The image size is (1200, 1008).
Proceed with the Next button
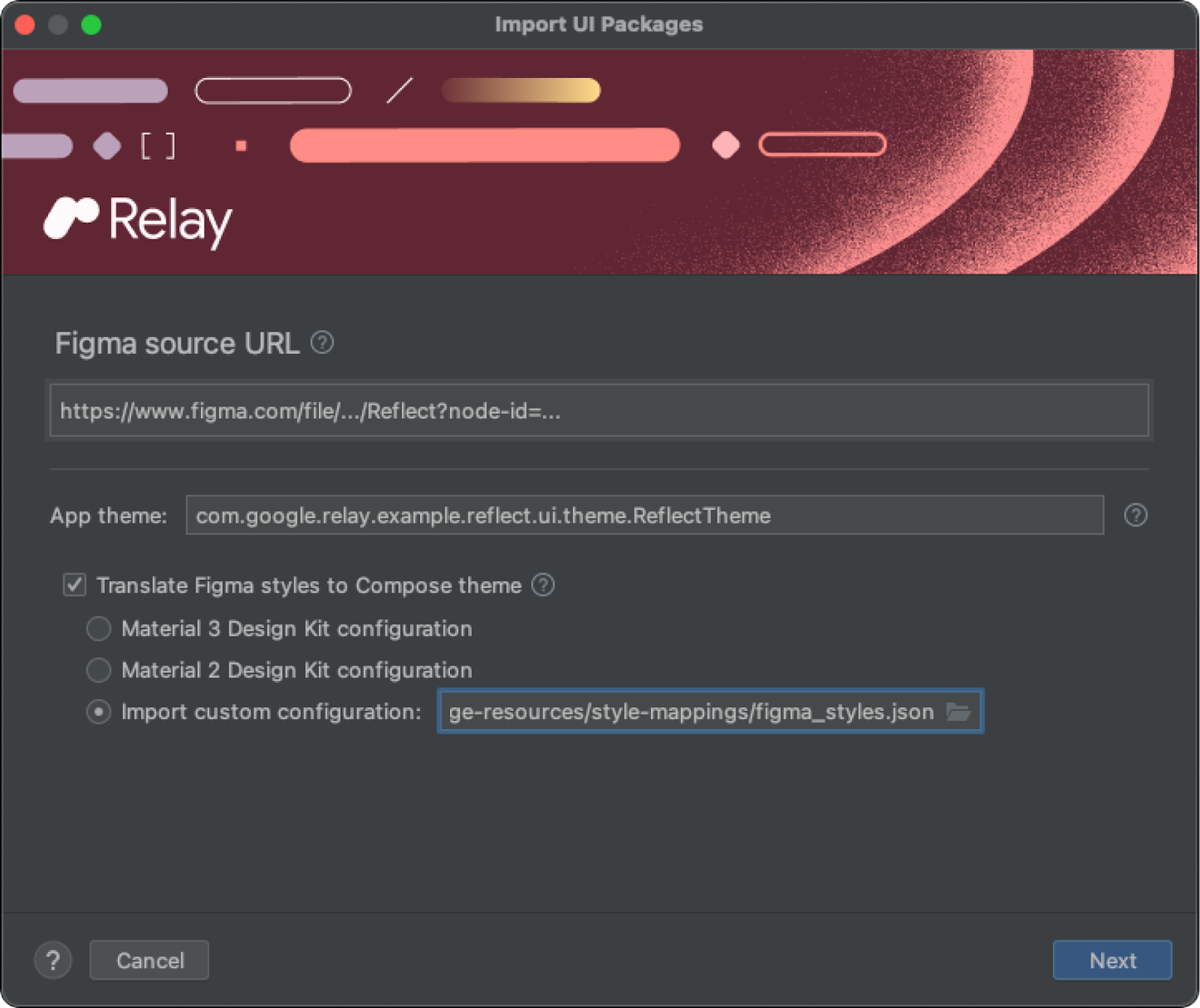(1112, 960)
